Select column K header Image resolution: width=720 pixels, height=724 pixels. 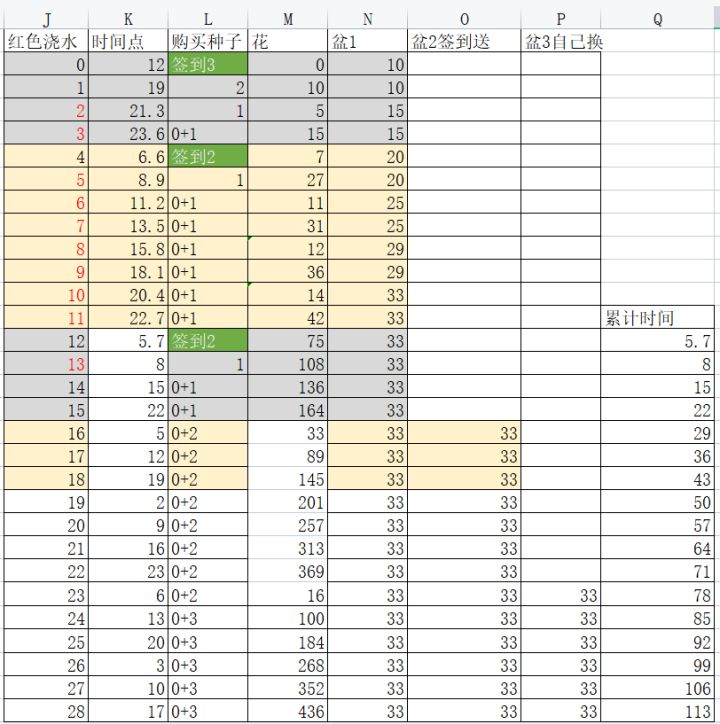pyautogui.click(x=128, y=19)
